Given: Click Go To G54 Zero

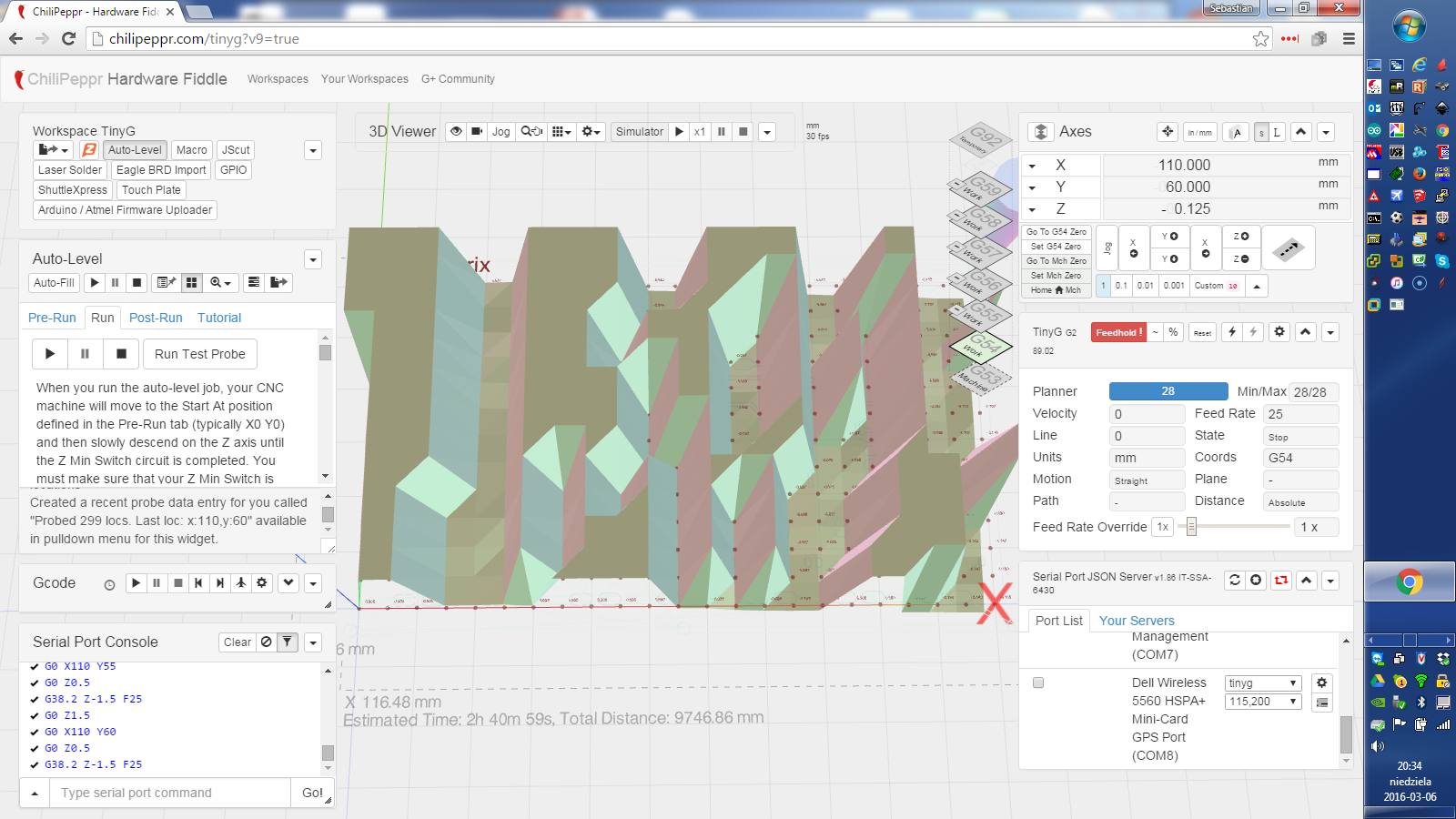Looking at the screenshot, I should (x=1057, y=232).
